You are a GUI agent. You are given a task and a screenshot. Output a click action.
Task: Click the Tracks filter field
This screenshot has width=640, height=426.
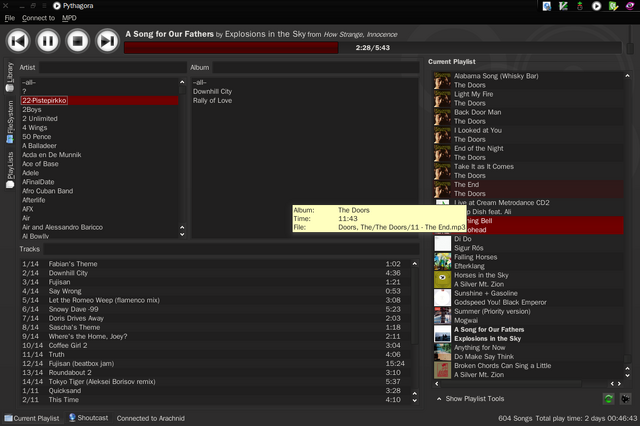(x=231, y=249)
